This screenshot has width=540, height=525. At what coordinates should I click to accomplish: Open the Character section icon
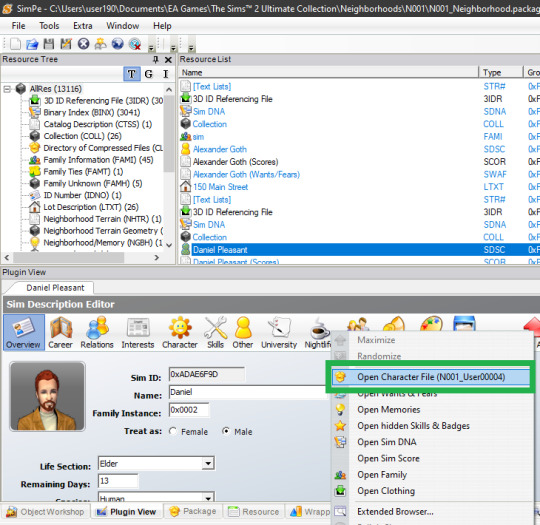coord(180,332)
